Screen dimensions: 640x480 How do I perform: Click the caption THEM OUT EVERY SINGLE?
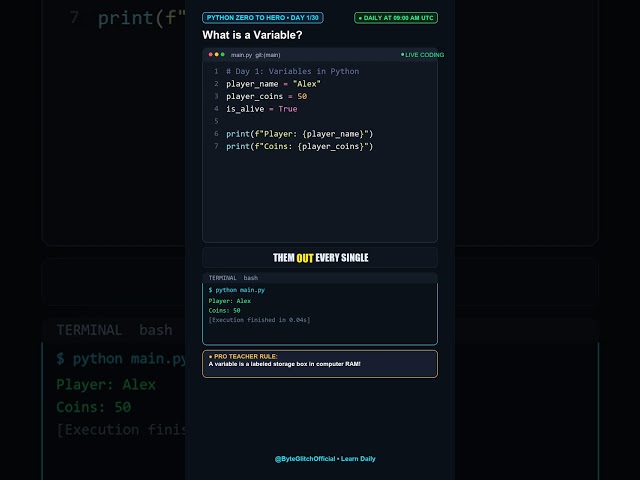pyautogui.click(x=320, y=258)
